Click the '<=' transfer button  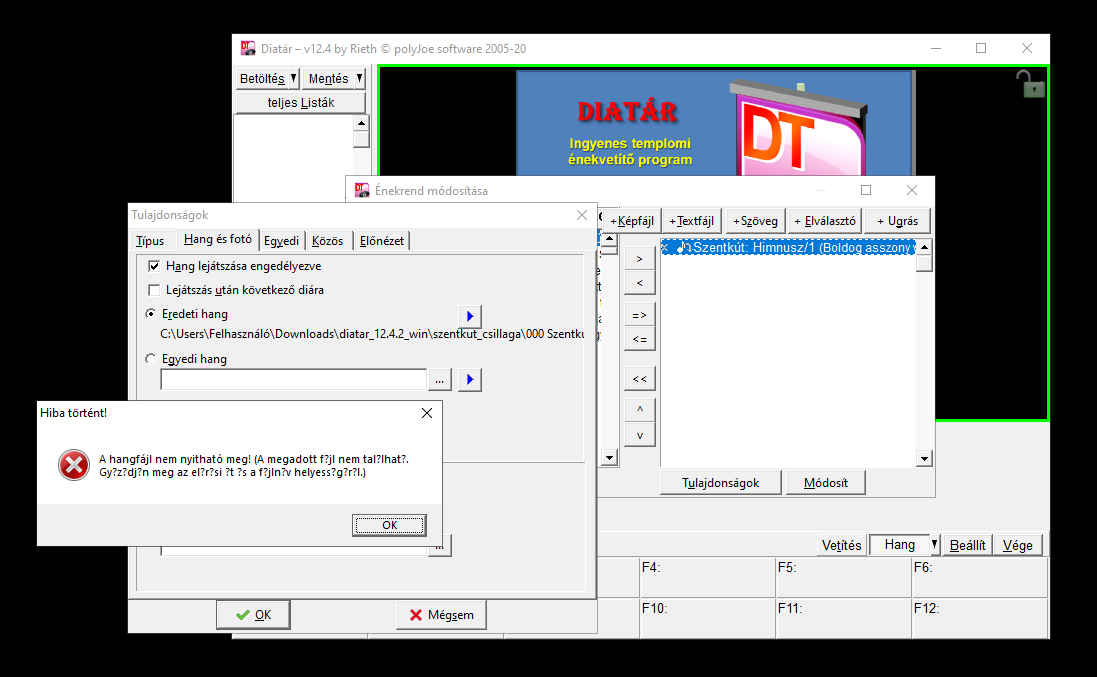[639, 339]
